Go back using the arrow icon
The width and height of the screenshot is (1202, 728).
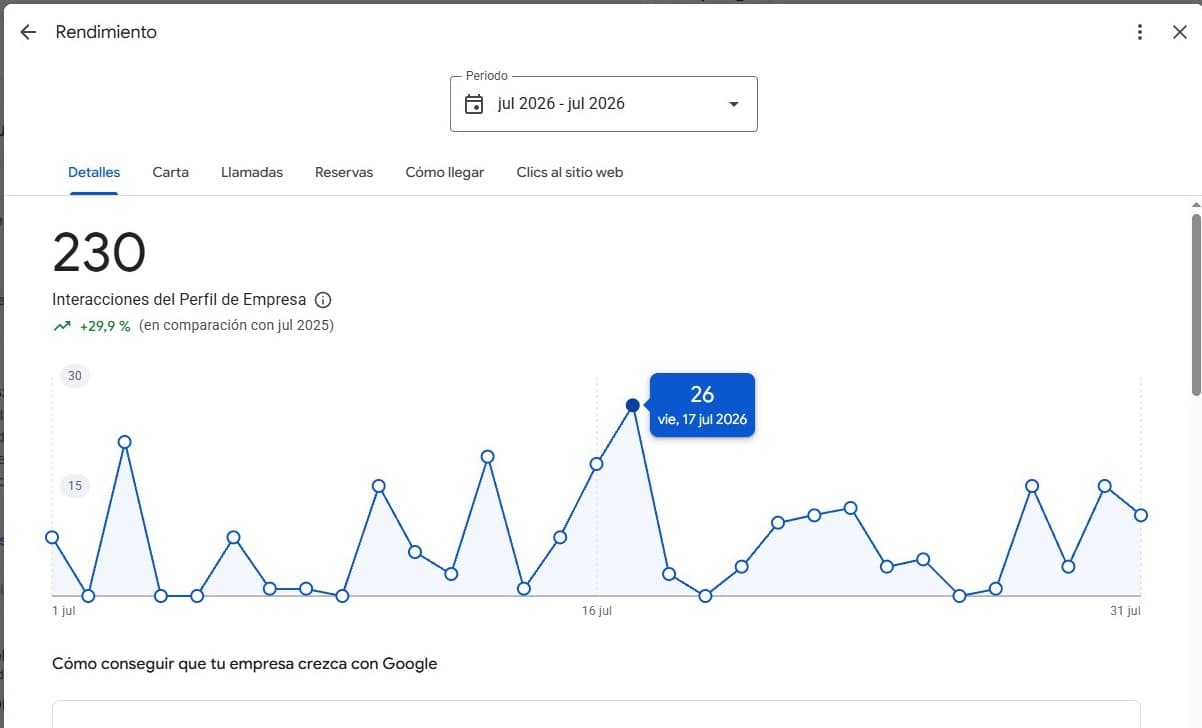(x=28, y=32)
